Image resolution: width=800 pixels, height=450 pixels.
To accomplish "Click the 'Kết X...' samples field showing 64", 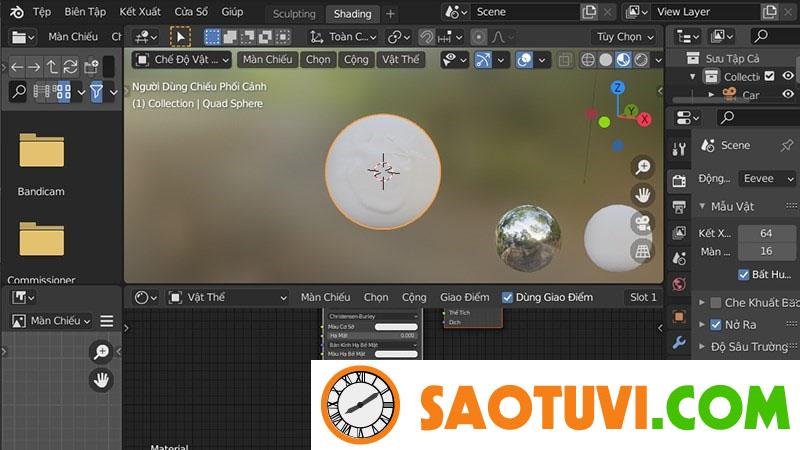I will coord(765,233).
